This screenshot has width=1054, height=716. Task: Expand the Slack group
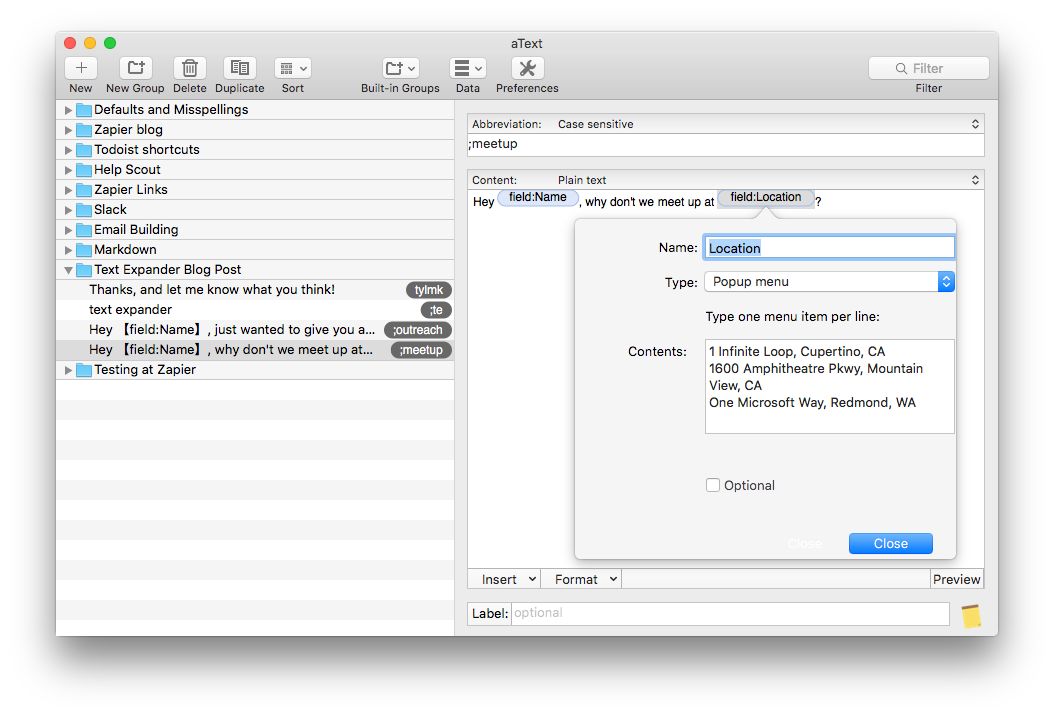click(68, 210)
